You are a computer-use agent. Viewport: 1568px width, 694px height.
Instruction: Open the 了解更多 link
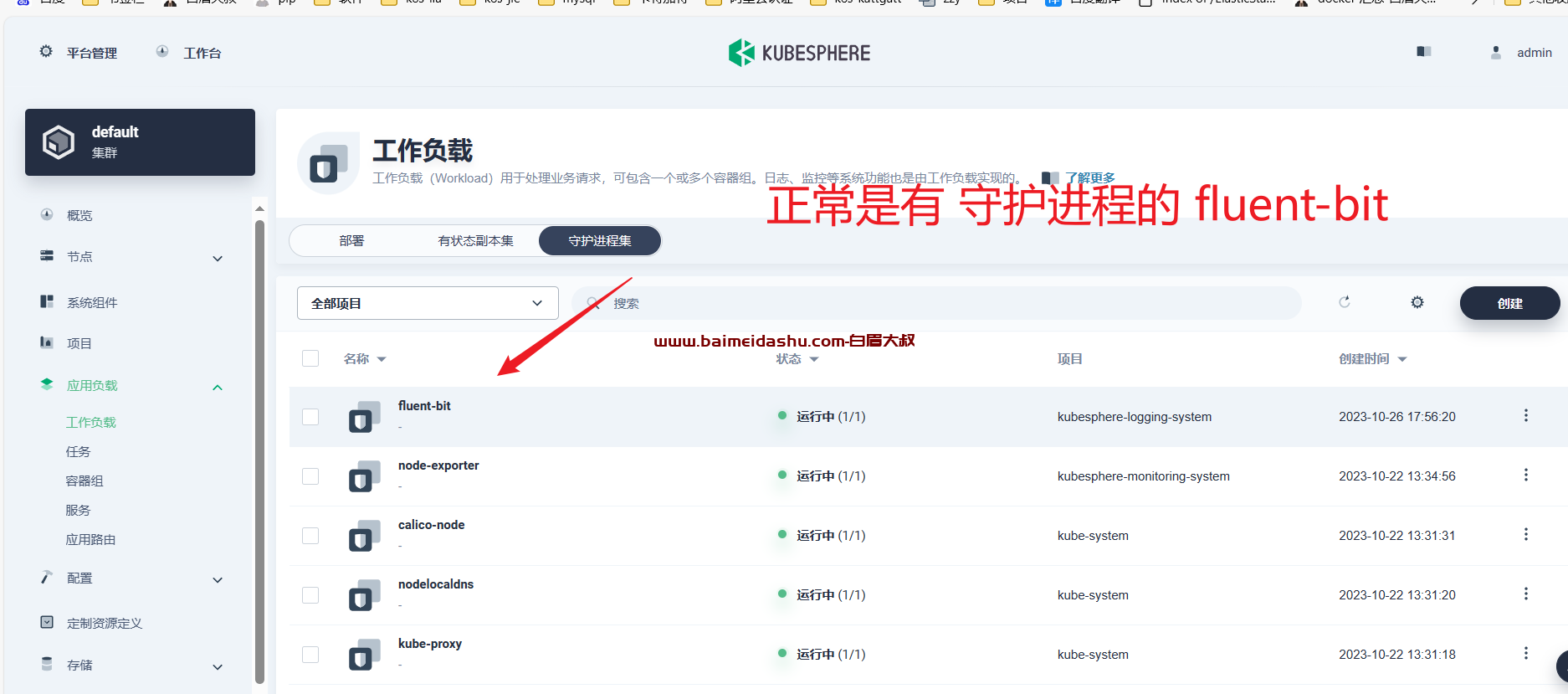[1089, 177]
